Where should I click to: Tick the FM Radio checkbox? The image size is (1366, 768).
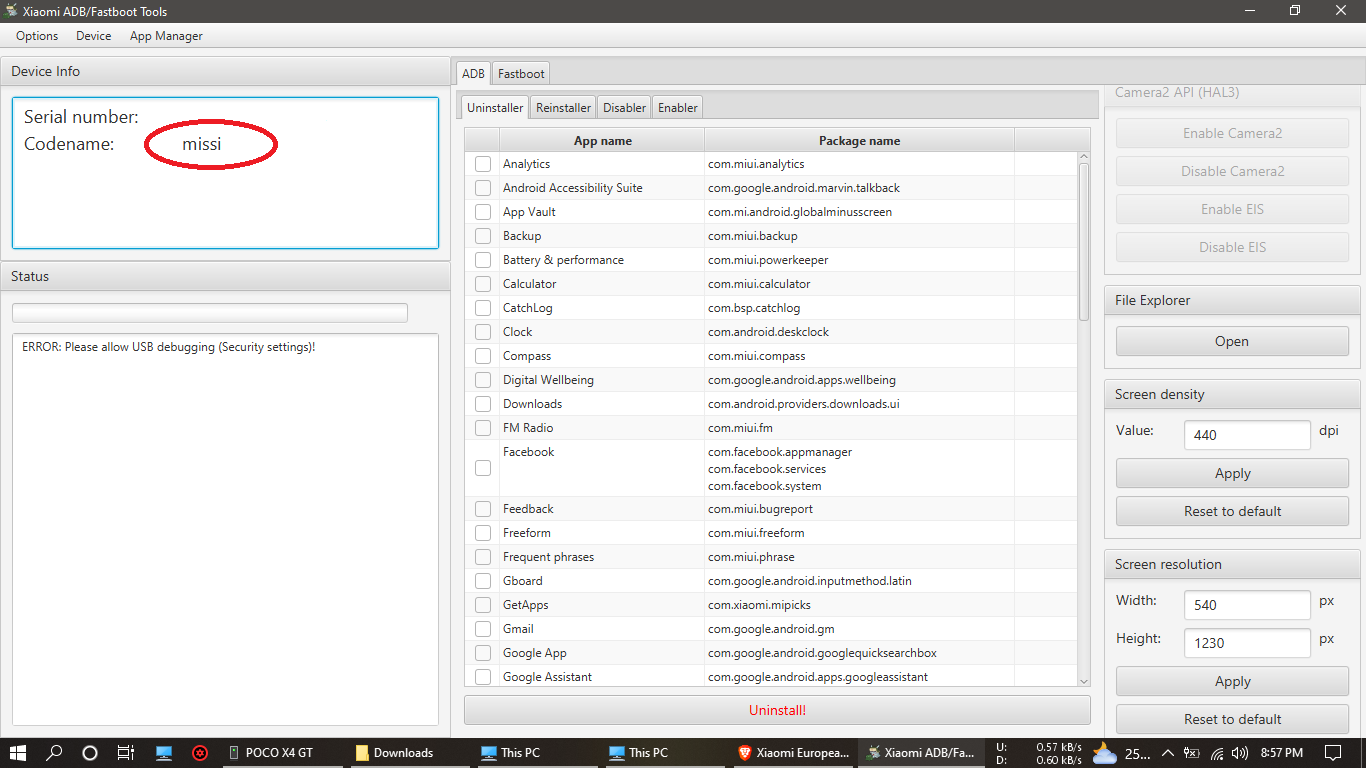pos(483,428)
